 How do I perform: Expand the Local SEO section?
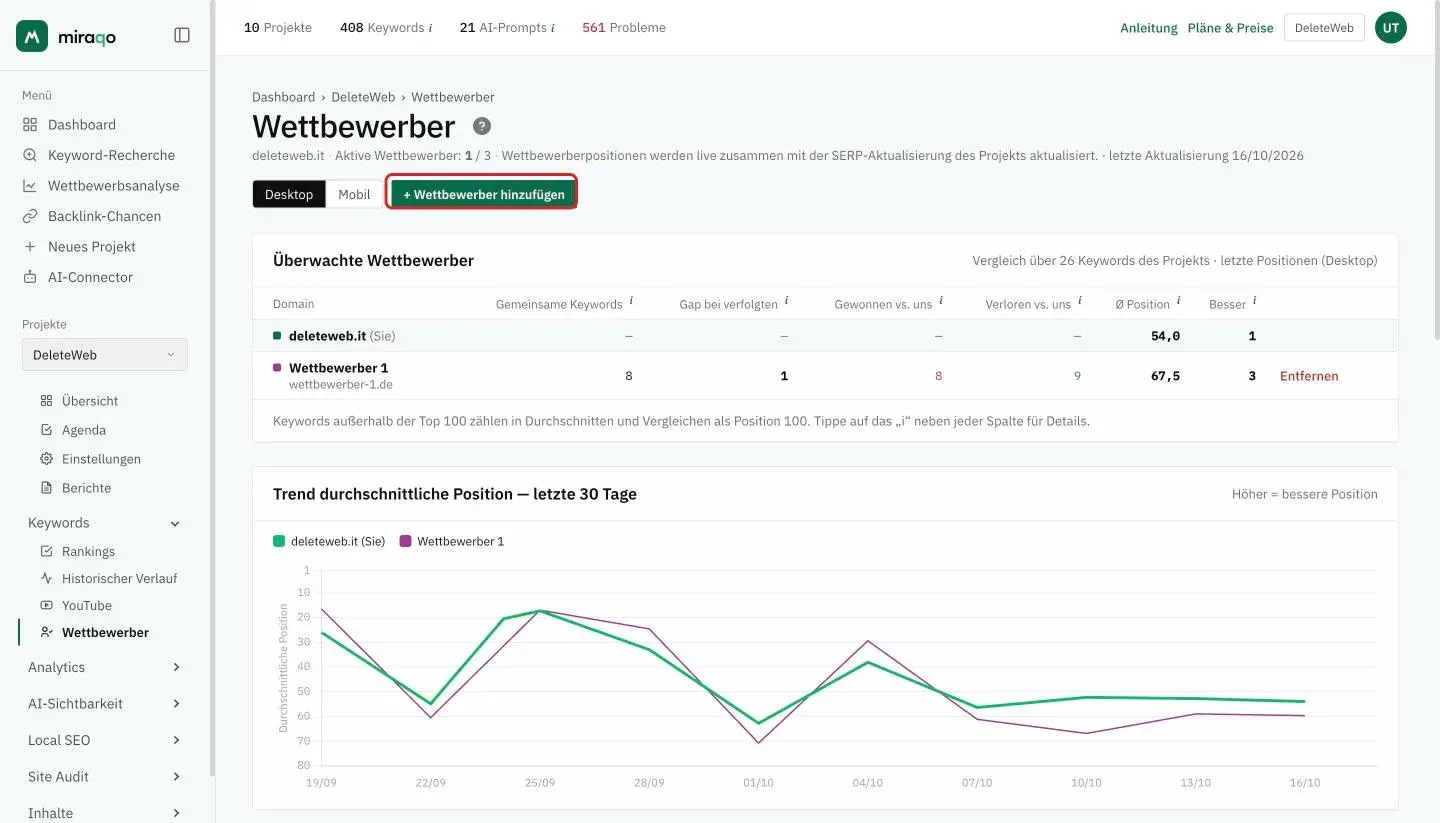click(x=105, y=740)
